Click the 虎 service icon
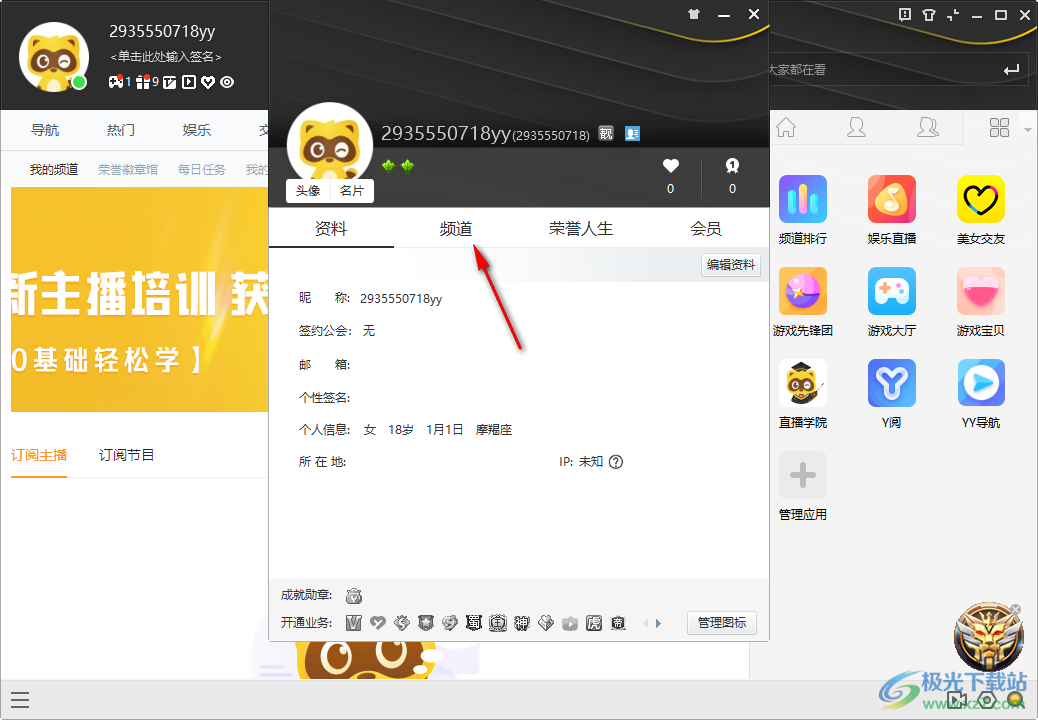The image size is (1038, 720). (594, 623)
